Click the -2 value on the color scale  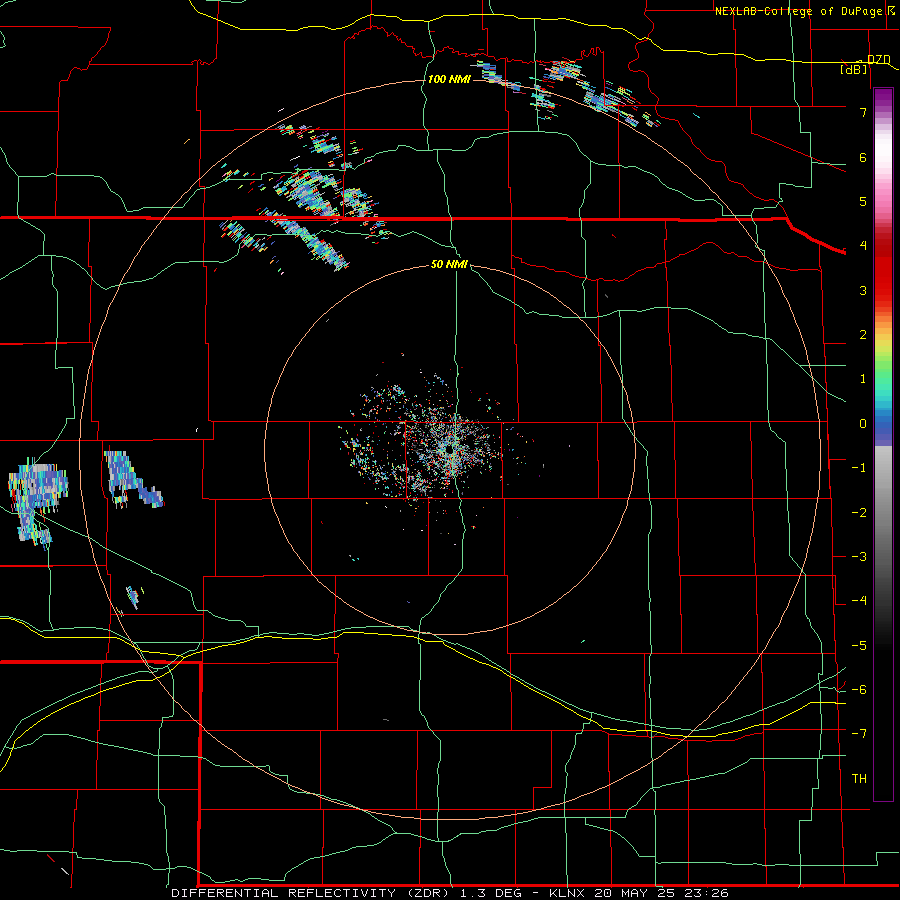(x=859, y=513)
